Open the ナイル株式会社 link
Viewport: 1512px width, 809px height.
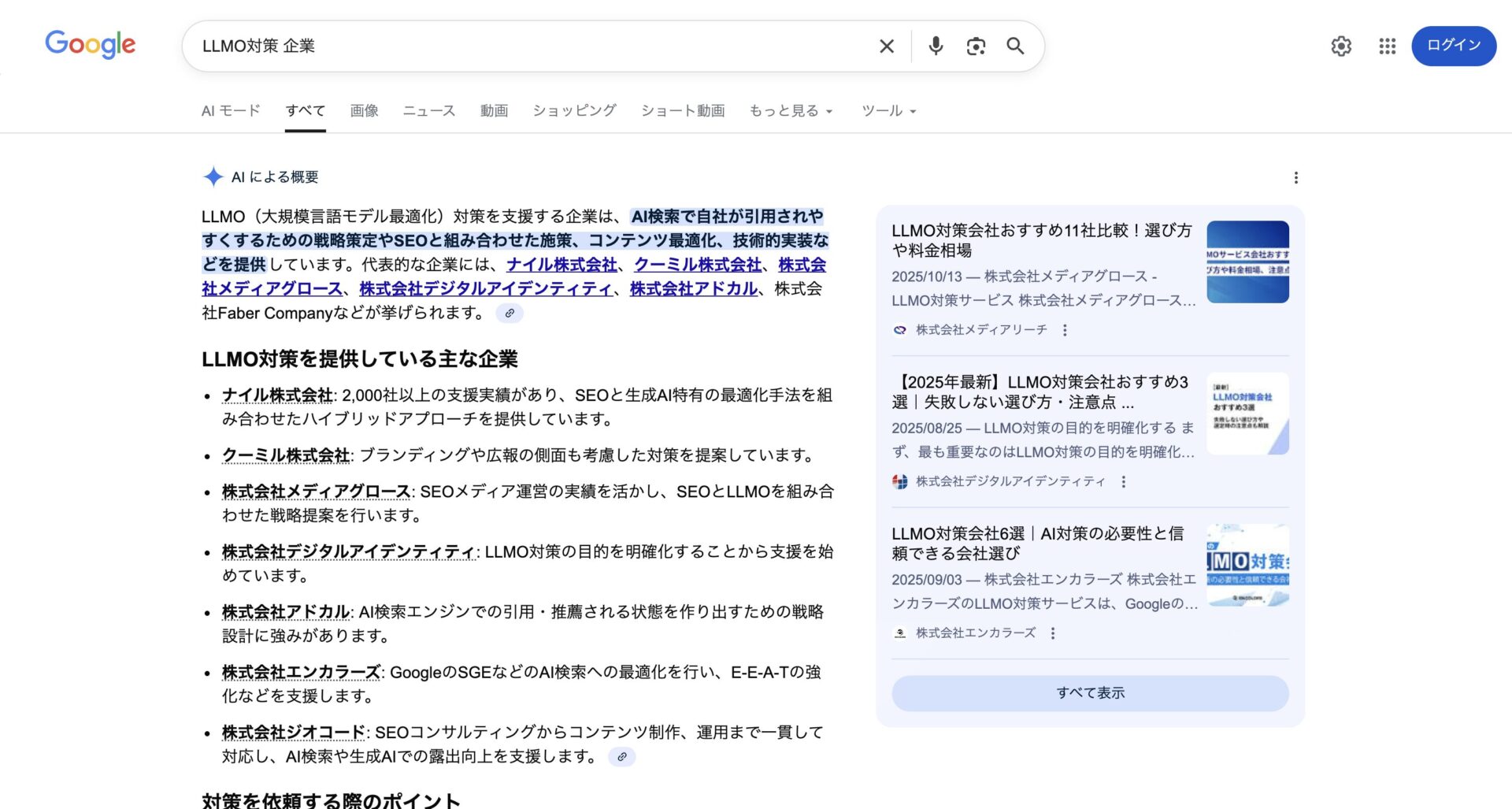(x=559, y=265)
